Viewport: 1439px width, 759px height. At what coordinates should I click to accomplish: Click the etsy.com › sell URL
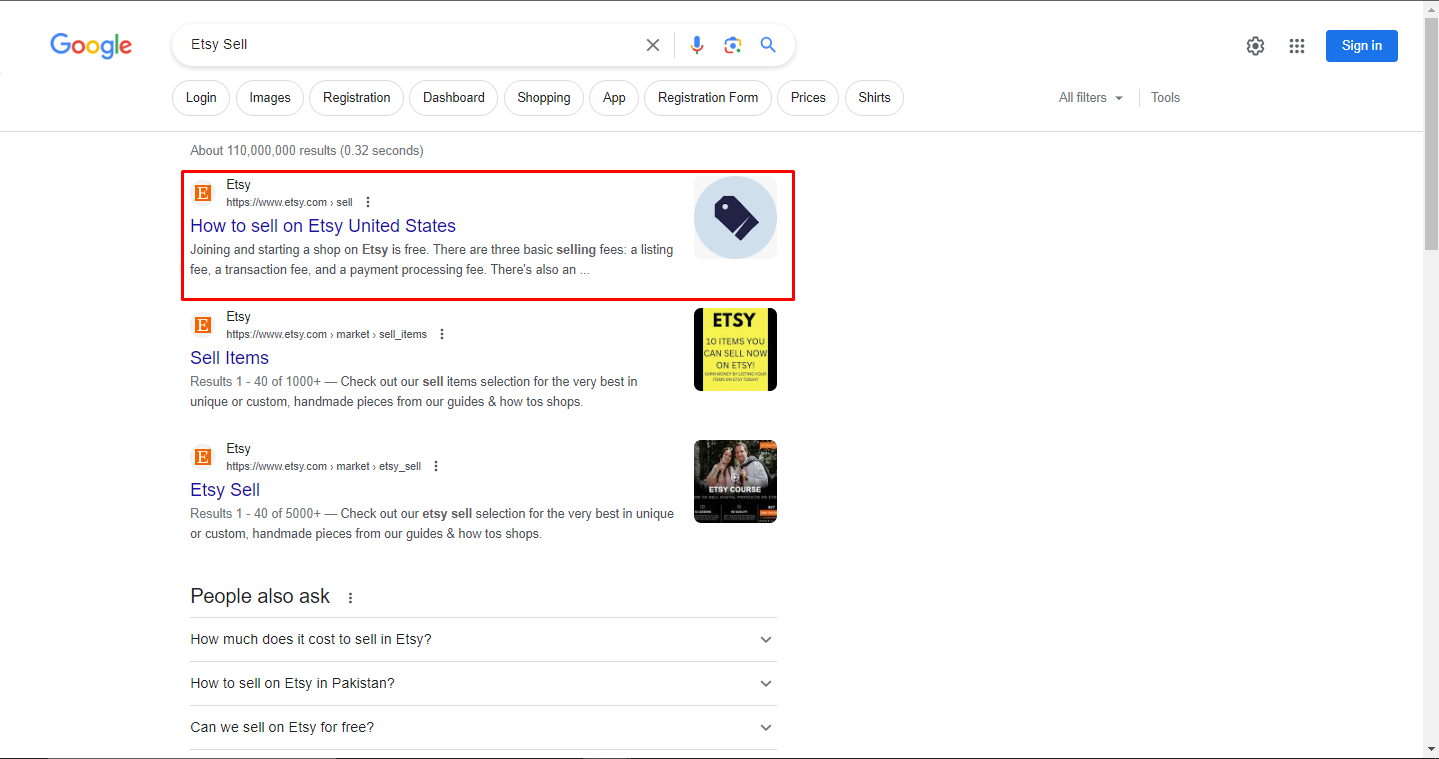(x=289, y=202)
